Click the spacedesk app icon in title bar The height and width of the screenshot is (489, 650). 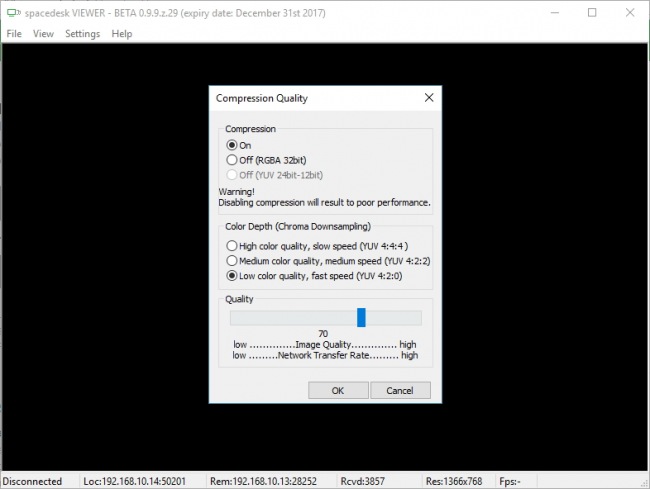(x=14, y=13)
